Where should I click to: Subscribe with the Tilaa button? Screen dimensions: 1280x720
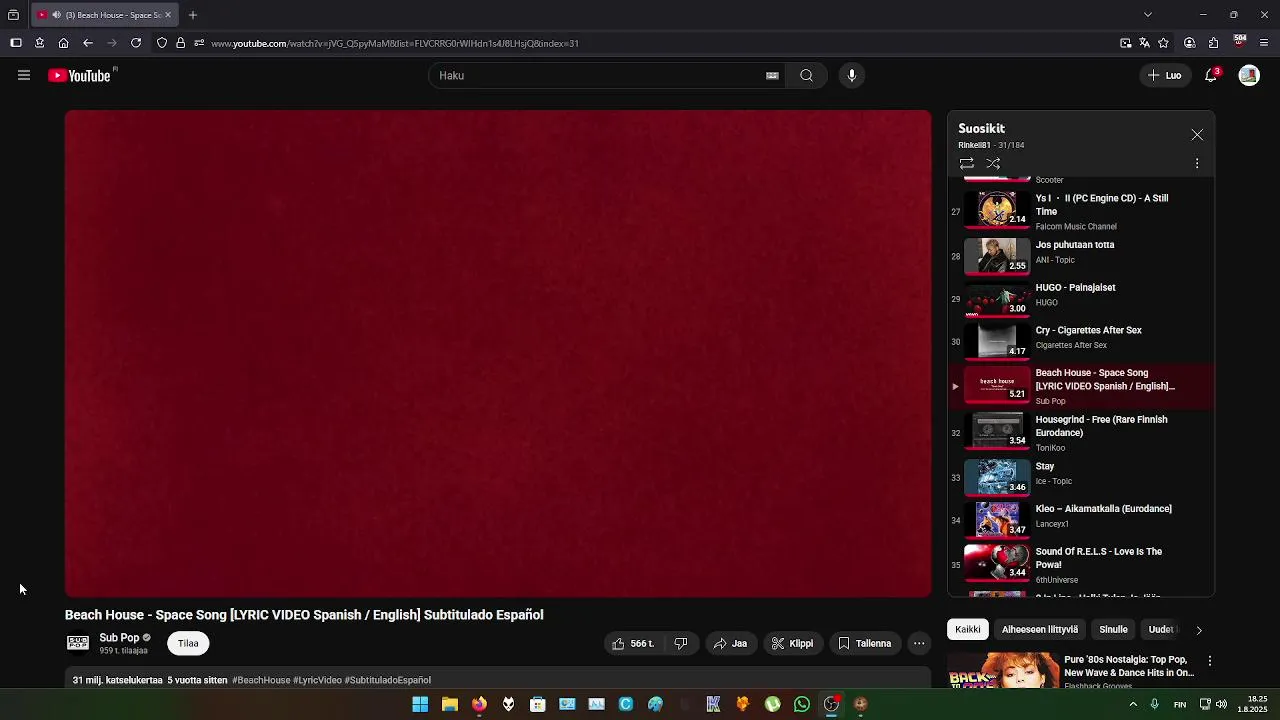188,643
